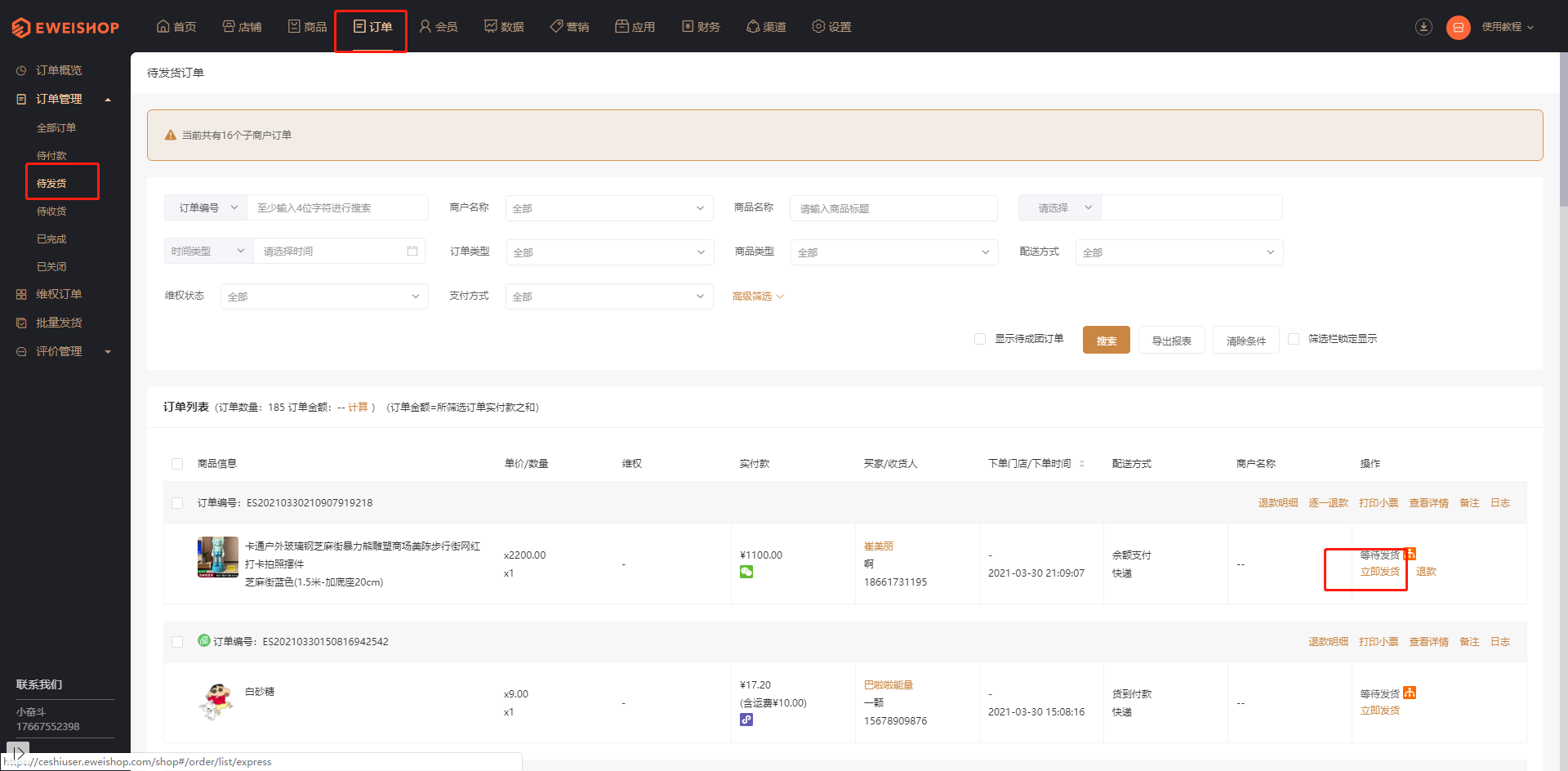Open the 渠道 channels nav item

766,27
